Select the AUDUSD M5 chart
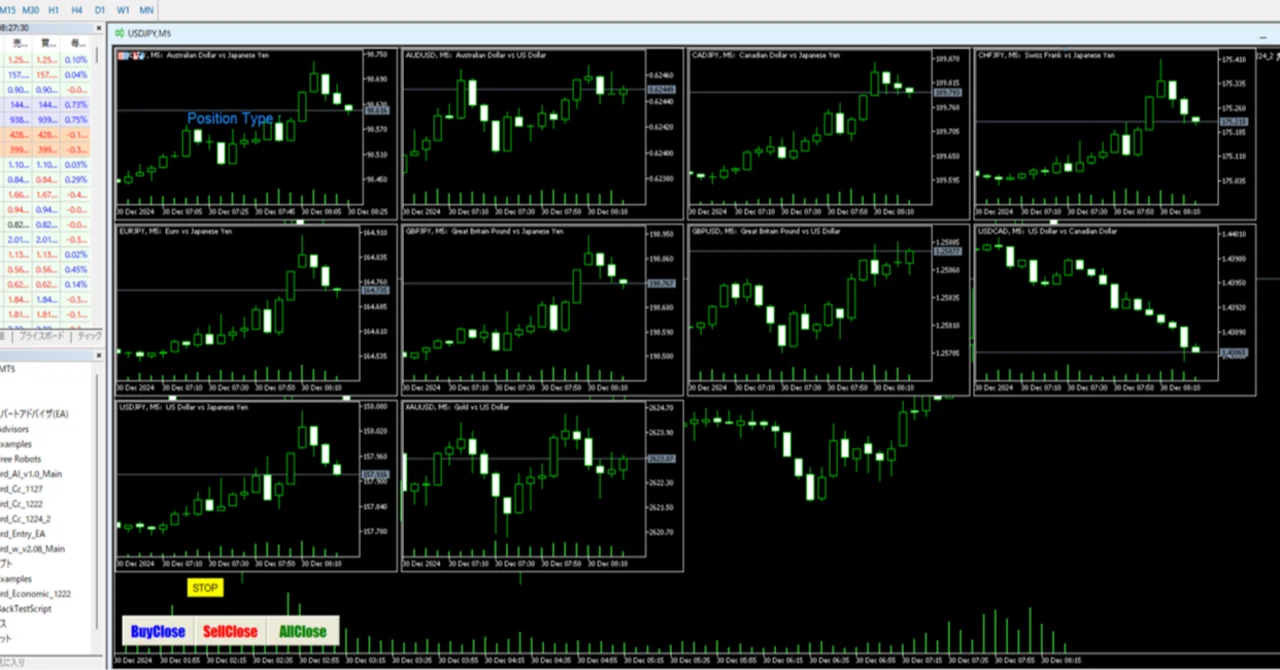 (x=542, y=133)
